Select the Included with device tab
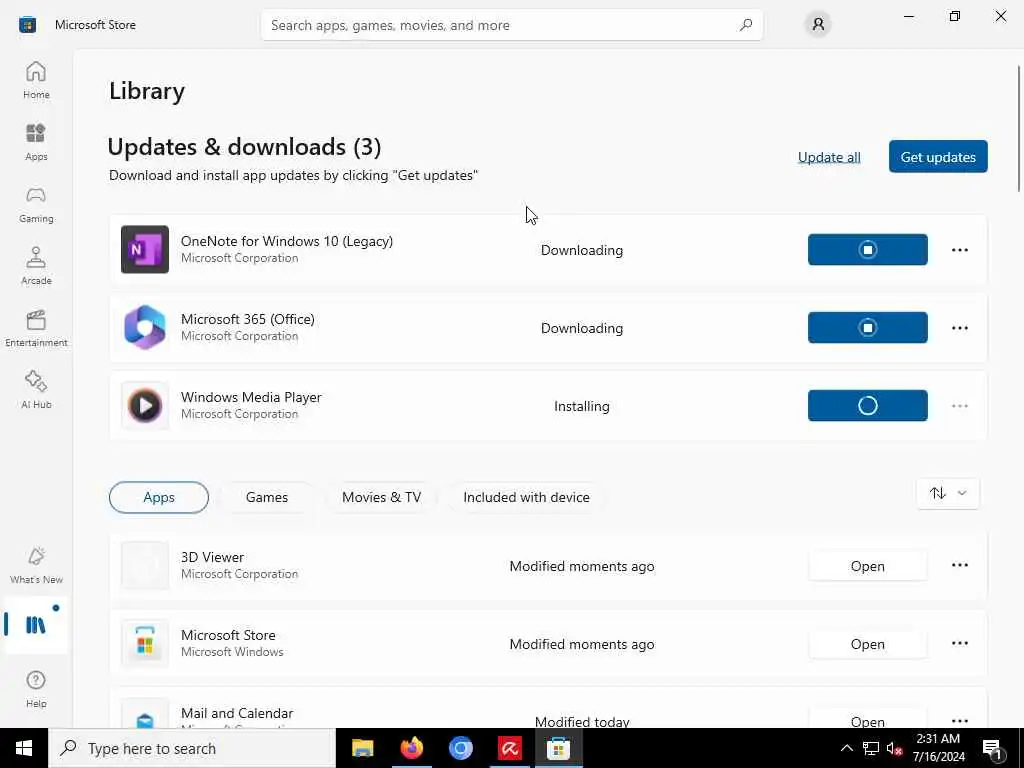Image resolution: width=1024 pixels, height=768 pixels. (x=526, y=497)
